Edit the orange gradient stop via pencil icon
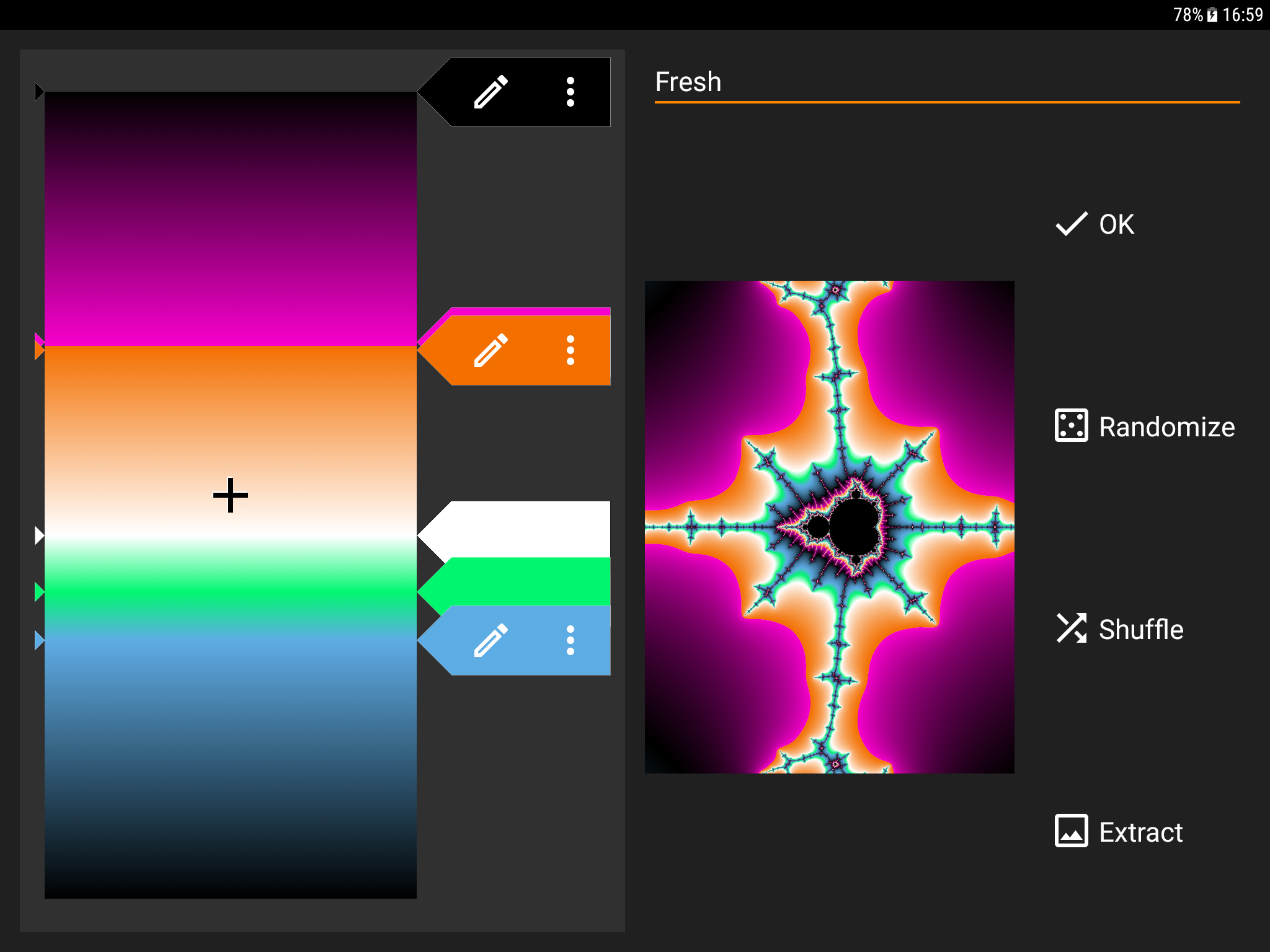This screenshot has width=1270, height=952. pyautogui.click(x=491, y=349)
